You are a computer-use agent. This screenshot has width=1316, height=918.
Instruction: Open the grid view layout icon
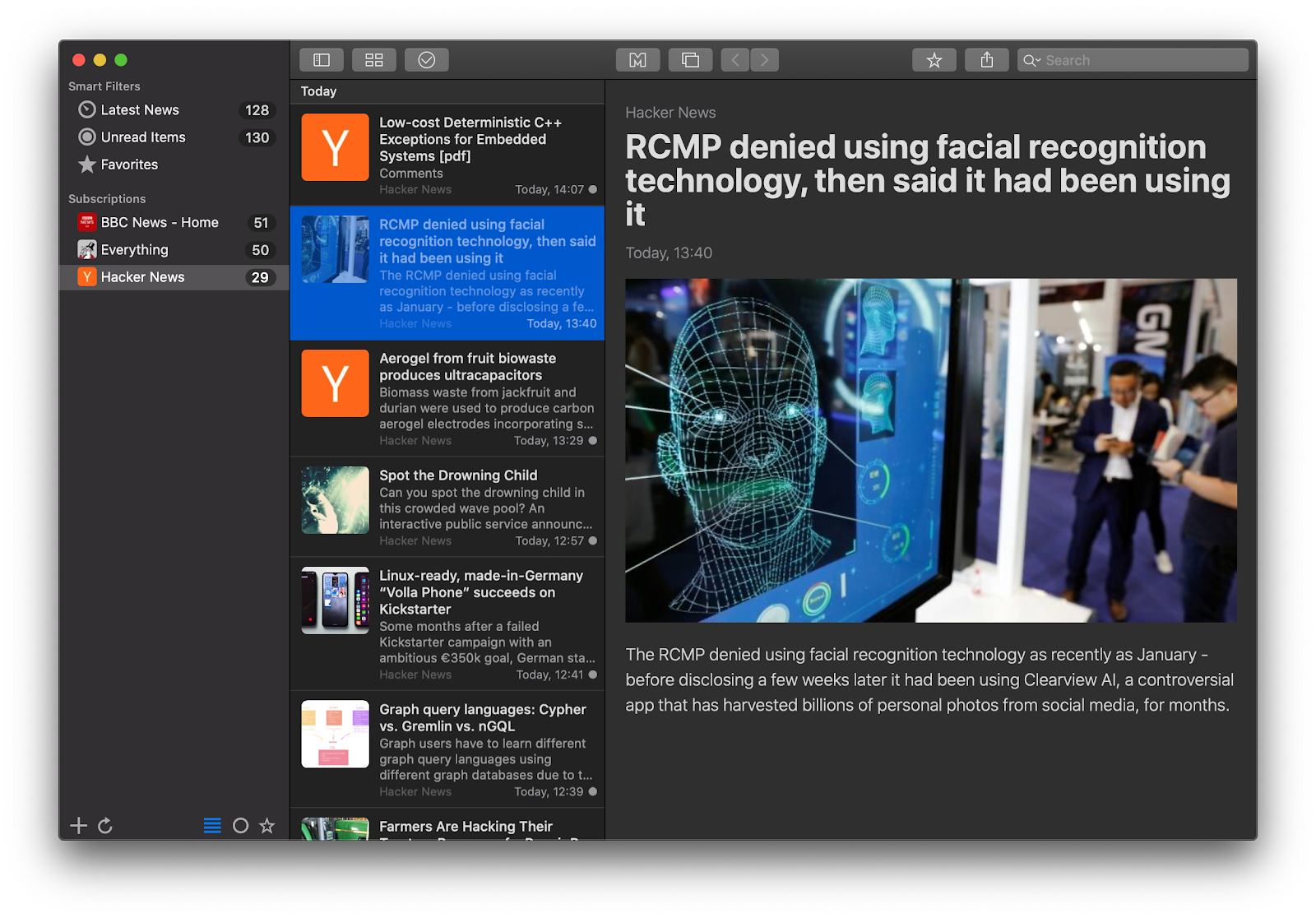click(373, 59)
